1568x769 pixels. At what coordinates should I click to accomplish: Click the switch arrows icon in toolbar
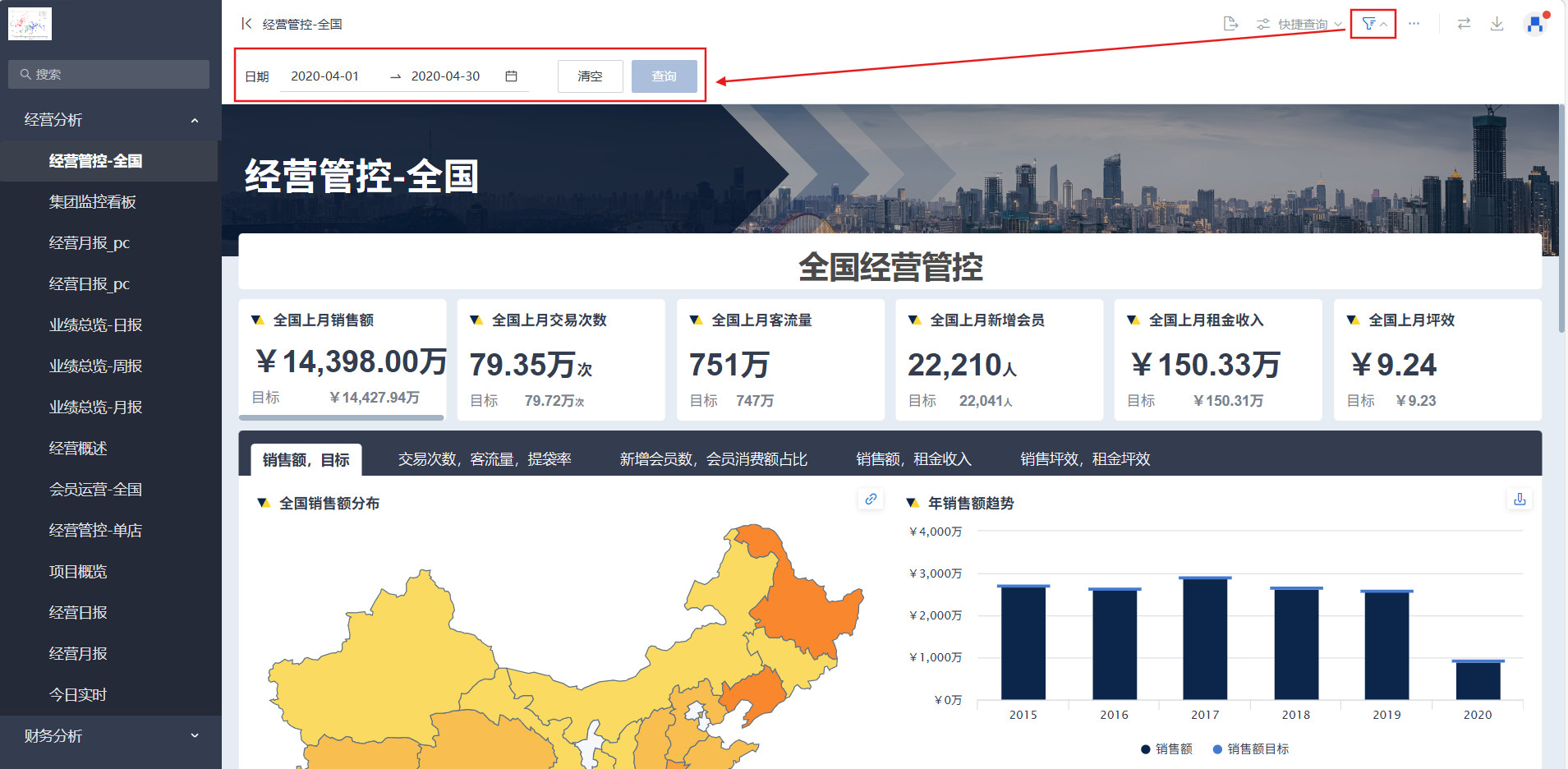tap(1464, 24)
